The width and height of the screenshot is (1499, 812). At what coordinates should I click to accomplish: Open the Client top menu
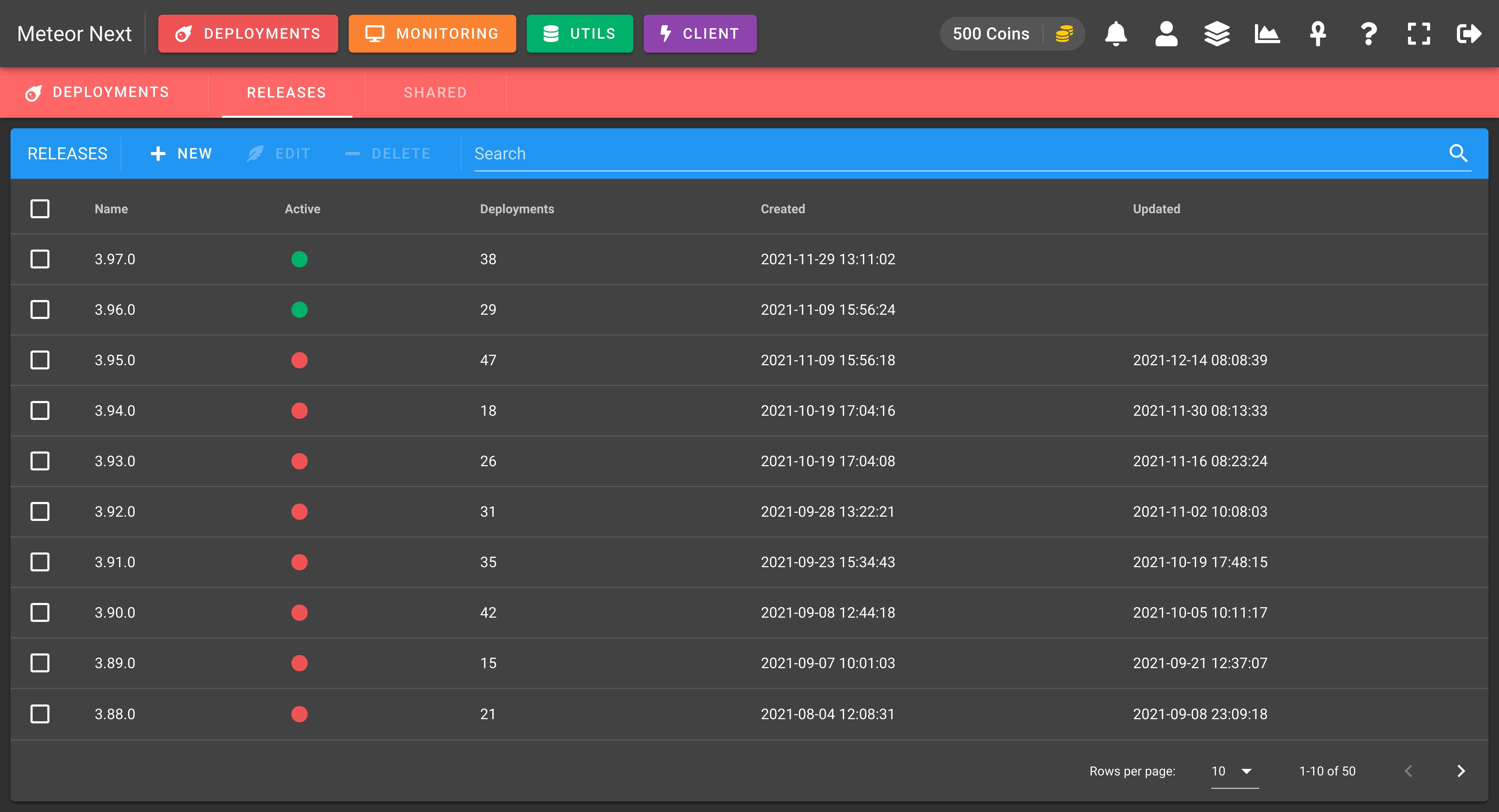click(700, 34)
